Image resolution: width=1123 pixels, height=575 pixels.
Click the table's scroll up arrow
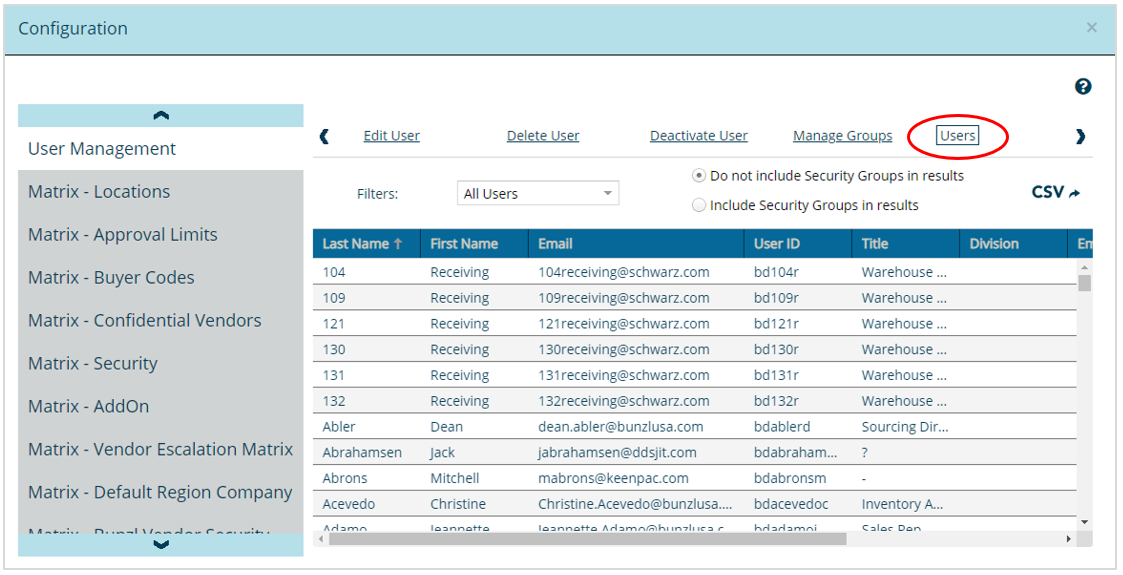pos(1084,267)
